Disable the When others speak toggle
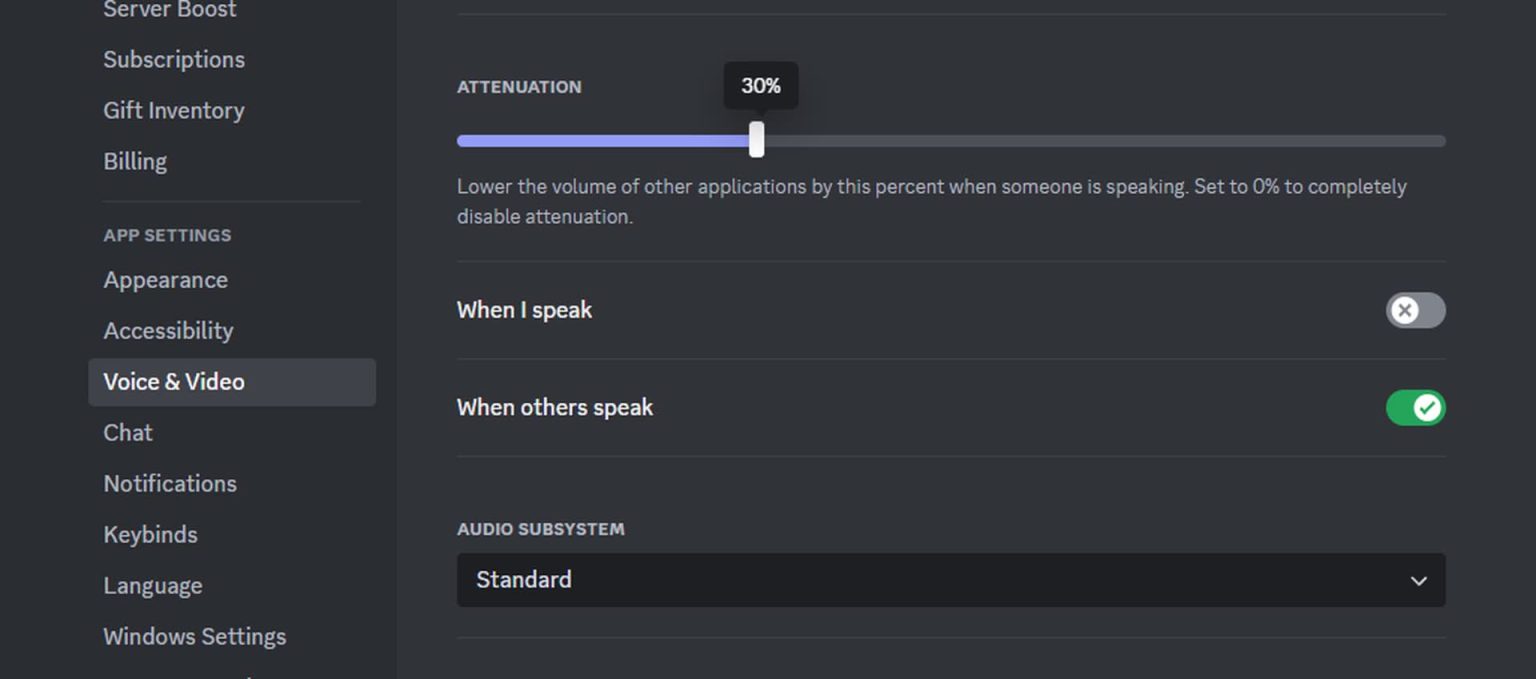 (1415, 408)
